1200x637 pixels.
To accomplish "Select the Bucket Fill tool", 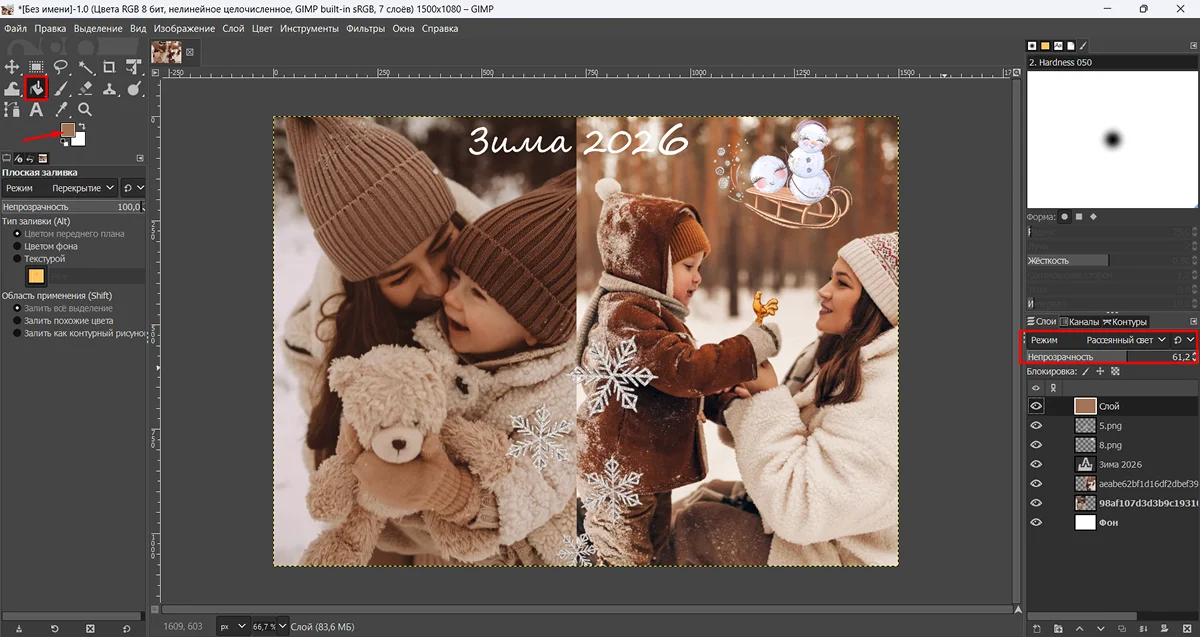I will pos(36,88).
